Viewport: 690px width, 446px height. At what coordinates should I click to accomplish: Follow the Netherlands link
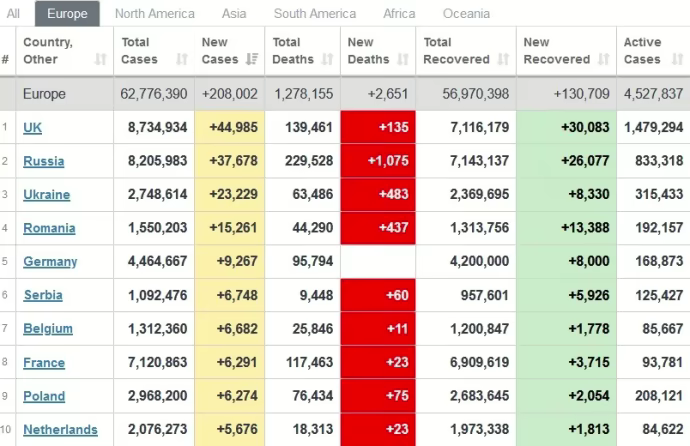pos(60,430)
